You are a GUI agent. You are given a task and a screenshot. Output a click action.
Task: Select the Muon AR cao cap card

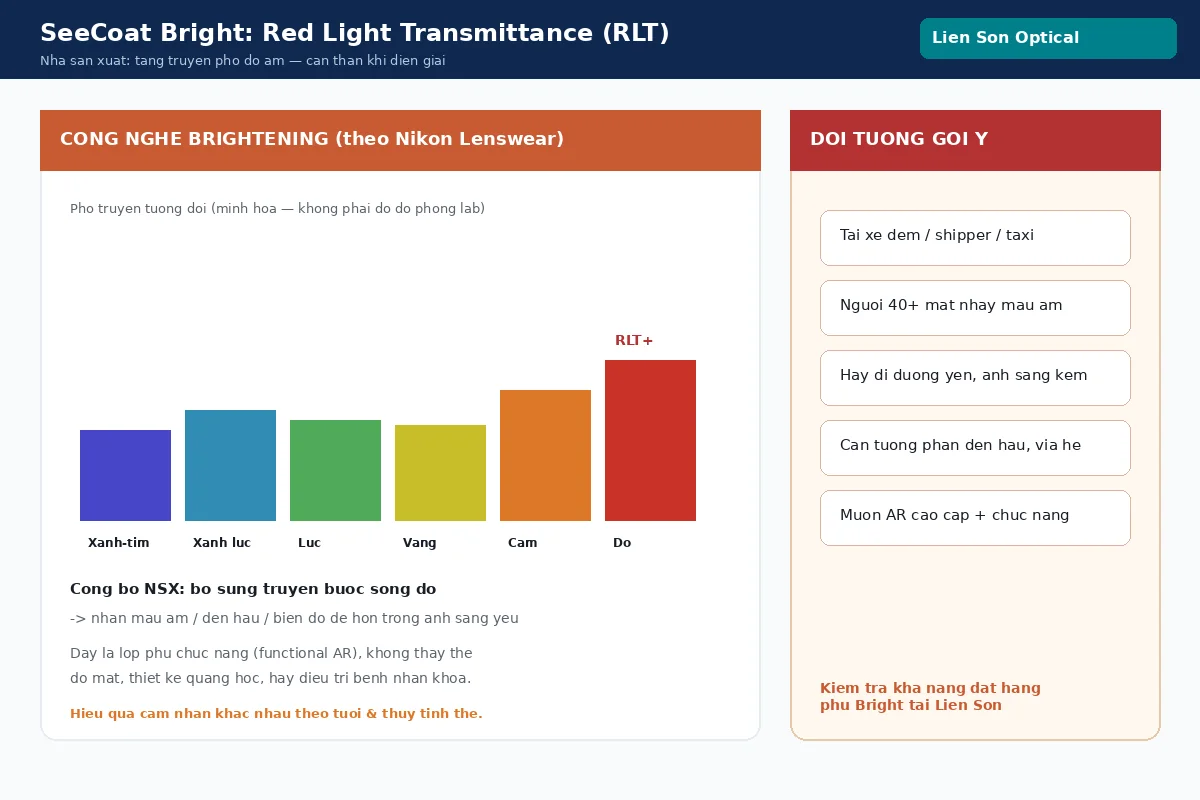point(975,518)
